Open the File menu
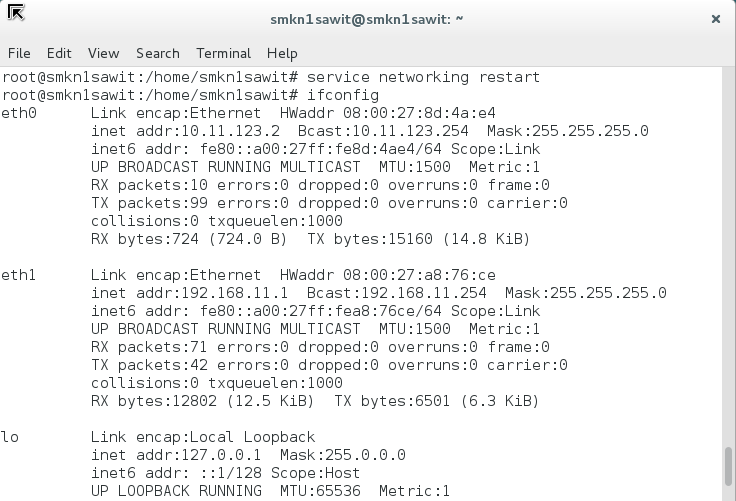This screenshot has width=736, height=501. coord(19,53)
